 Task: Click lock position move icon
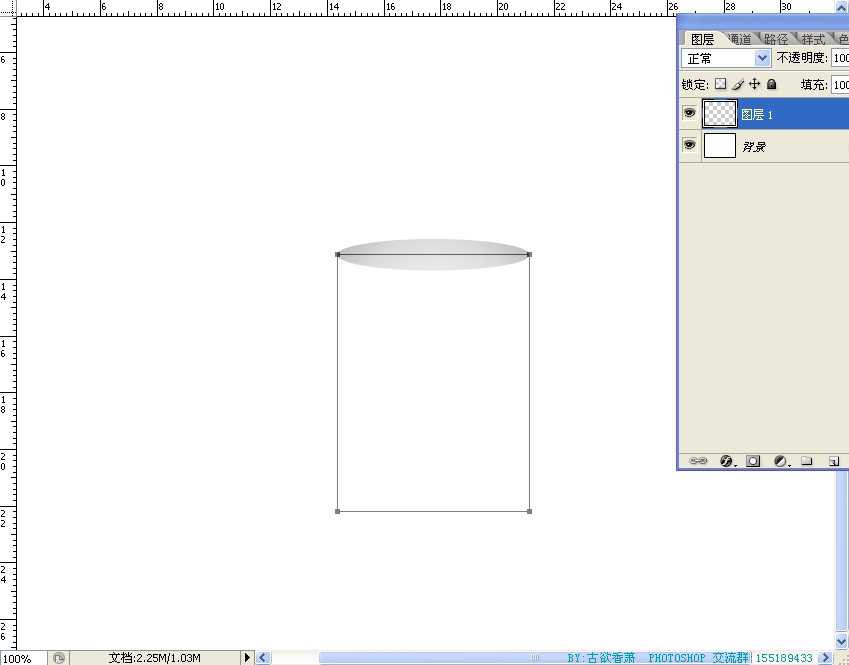point(755,85)
